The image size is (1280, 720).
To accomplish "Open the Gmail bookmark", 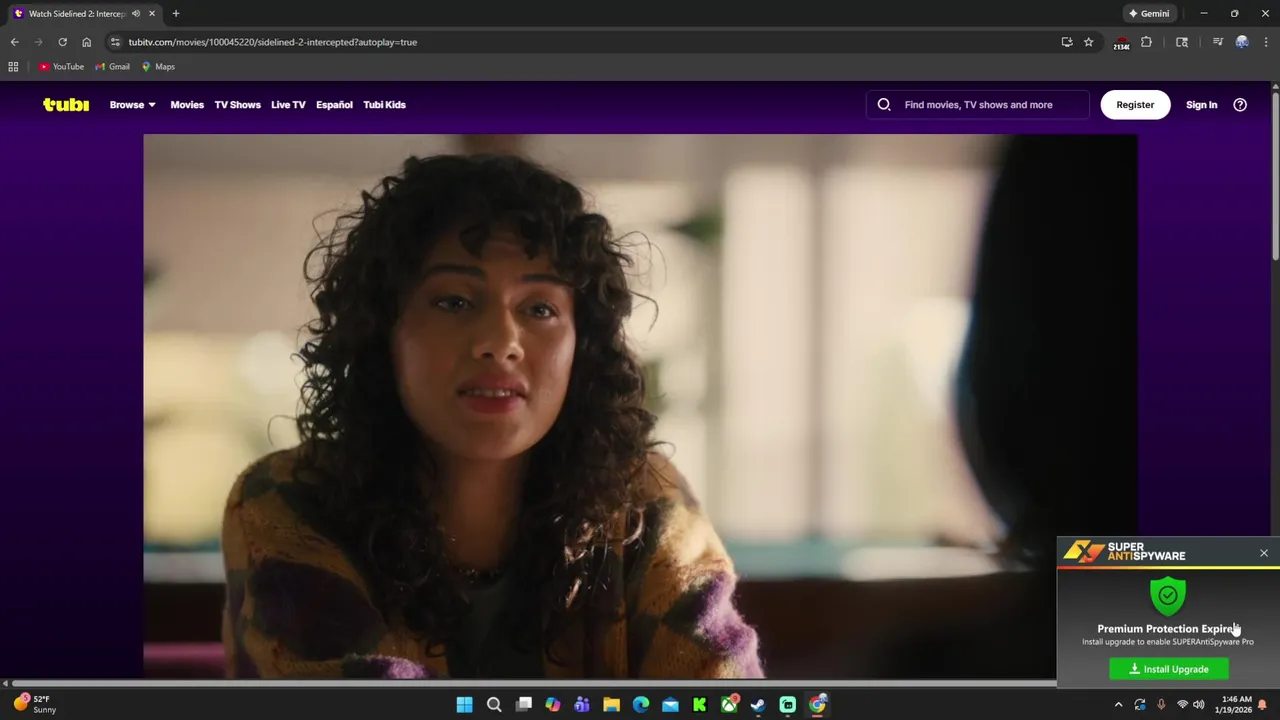I will point(112,67).
